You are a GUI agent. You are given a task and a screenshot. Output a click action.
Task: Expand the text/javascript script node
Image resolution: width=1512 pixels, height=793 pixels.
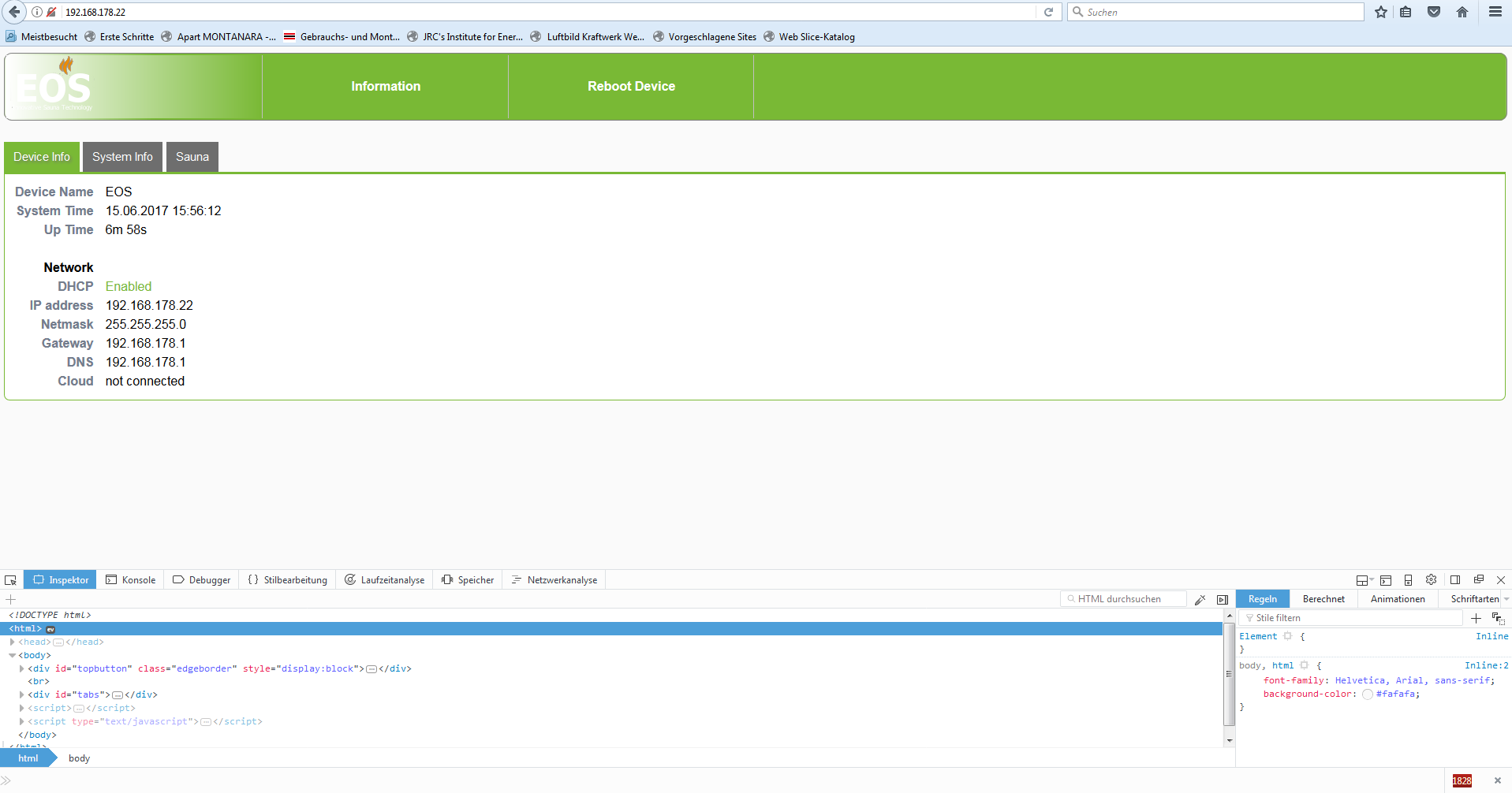click(x=22, y=721)
